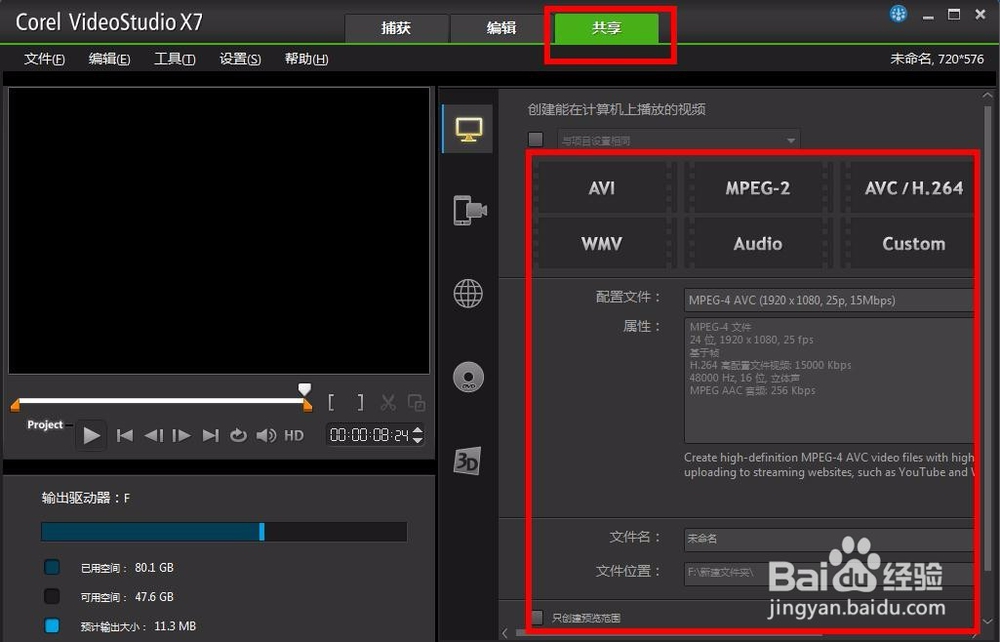This screenshot has height=642, width=1000.
Task: Switch to the 共享 (Share) tab
Action: coord(606,28)
